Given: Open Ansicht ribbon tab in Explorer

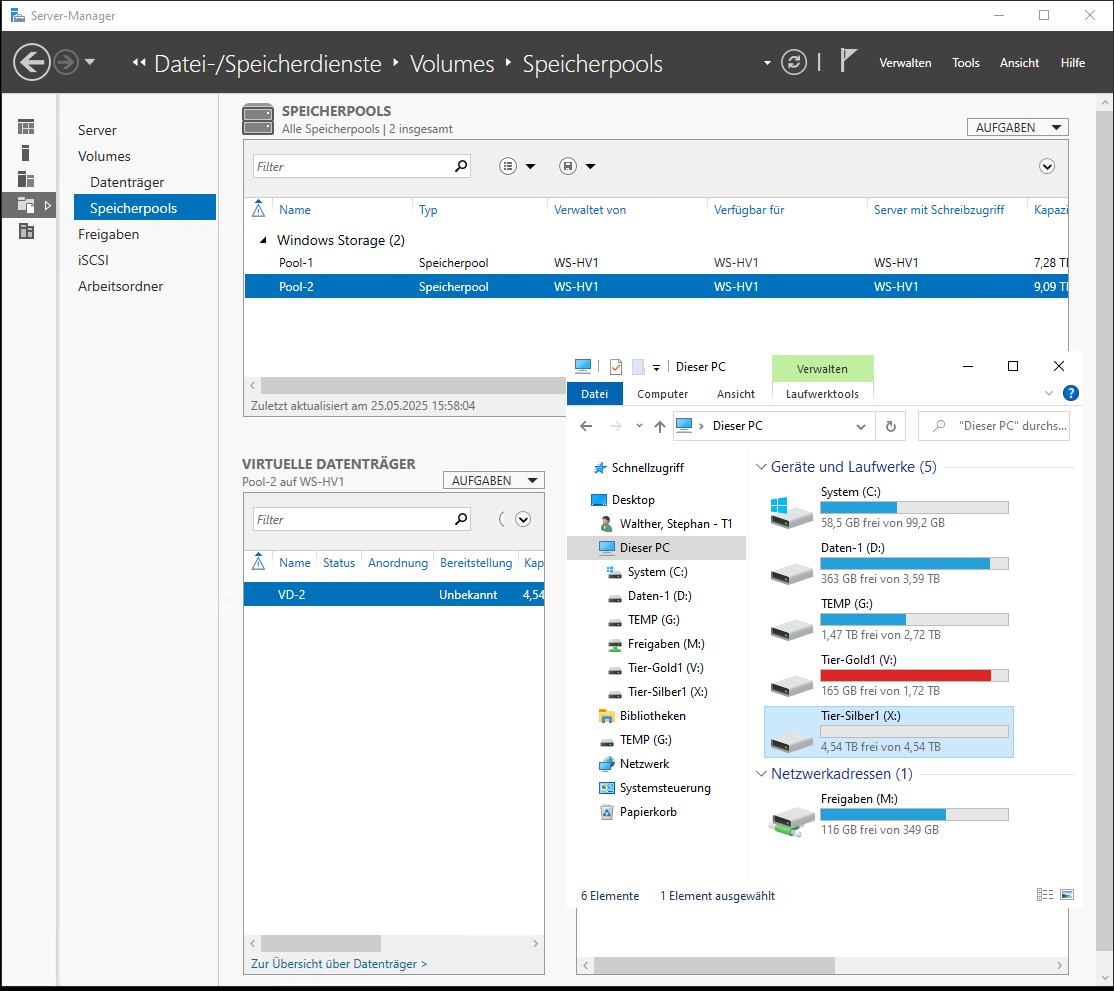Looking at the screenshot, I should (735, 394).
